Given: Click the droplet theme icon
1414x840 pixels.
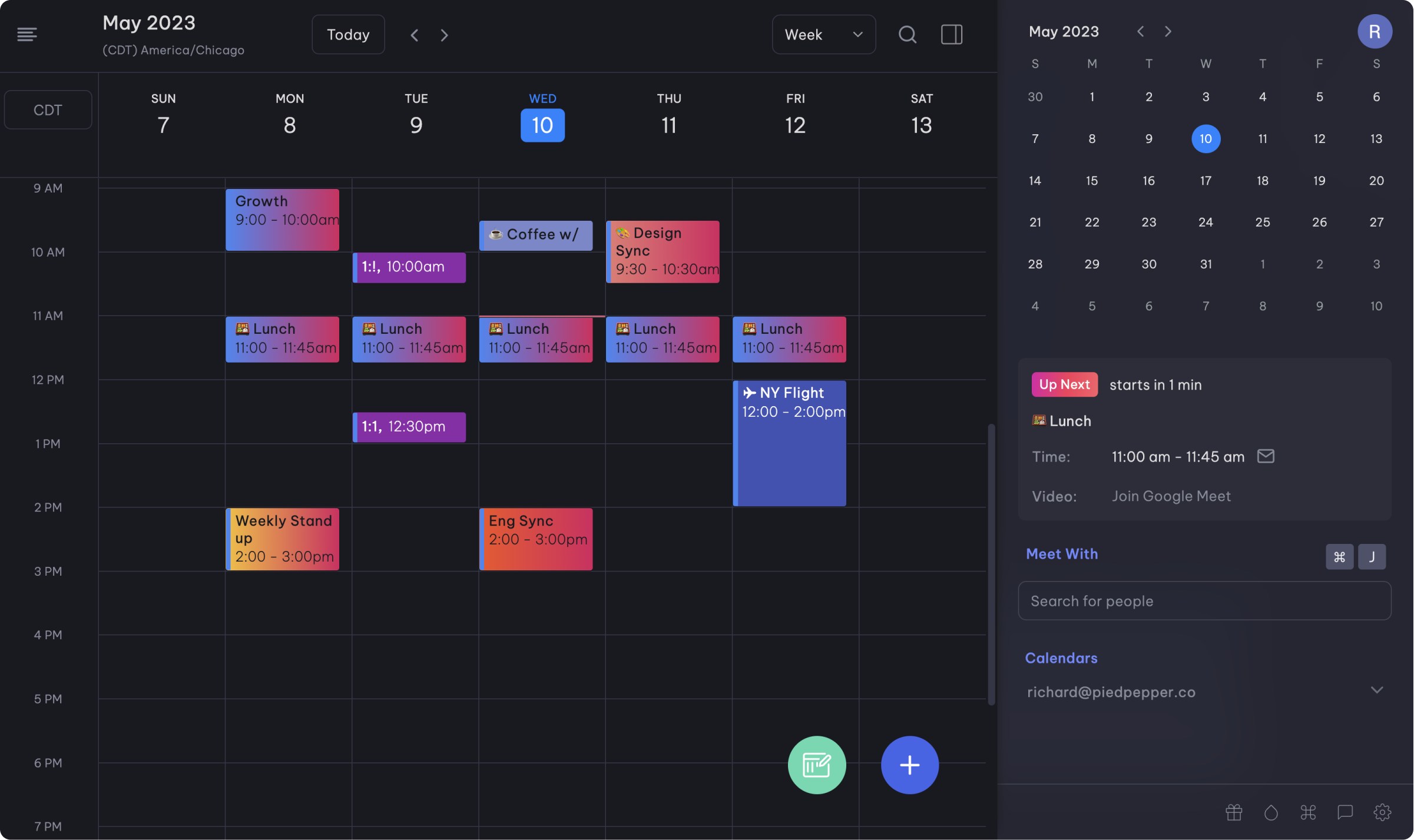Looking at the screenshot, I should (x=1271, y=812).
